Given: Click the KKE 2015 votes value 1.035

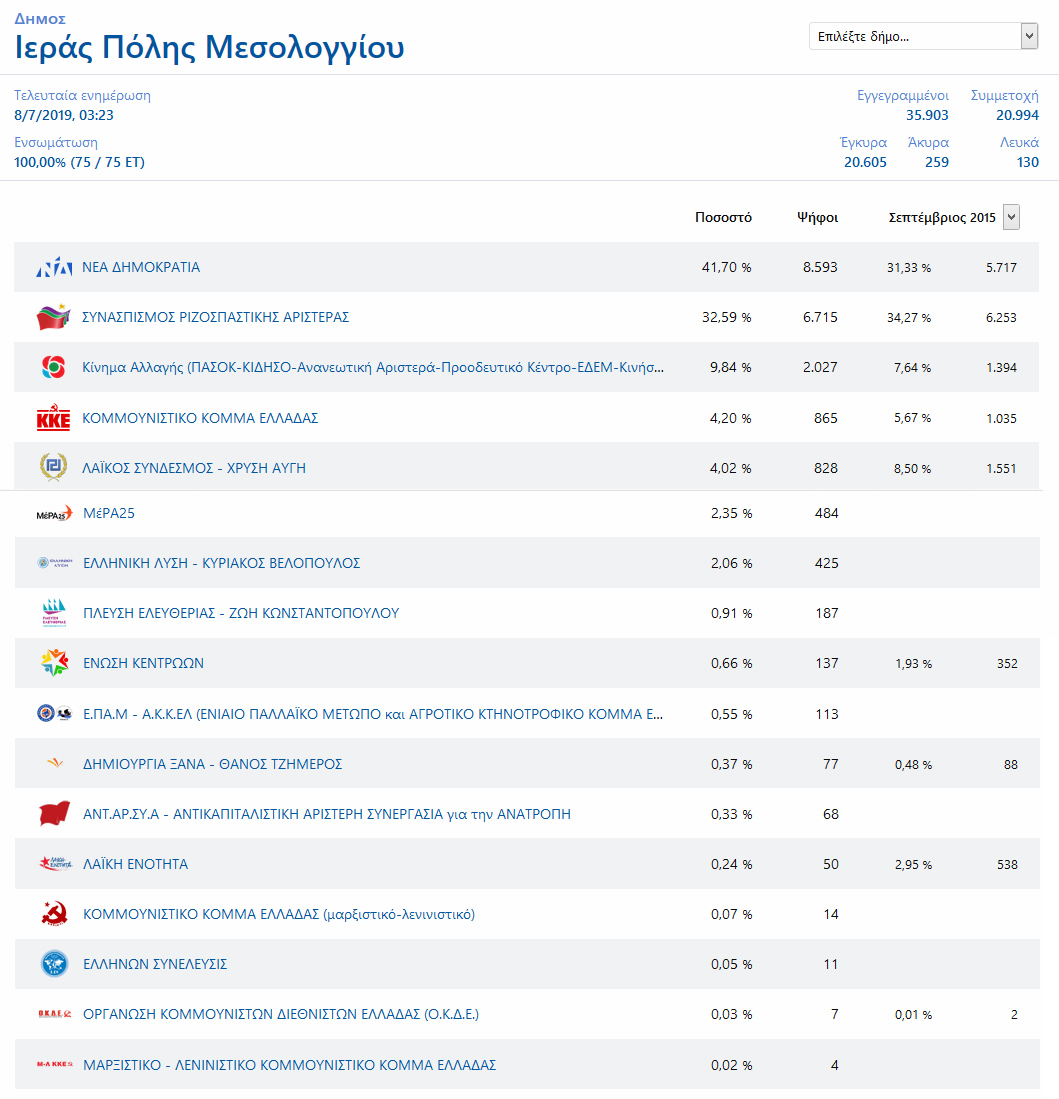Looking at the screenshot, I should click(1001, 418).
